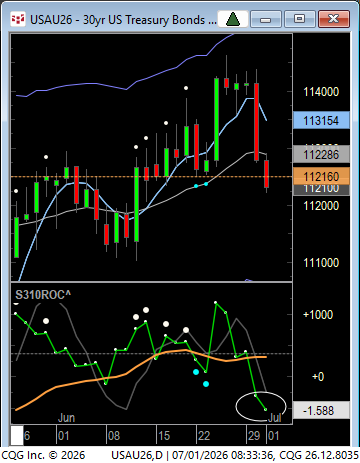
Task: Click the 22 date marker on time axis
Action: tap(204, 436)
